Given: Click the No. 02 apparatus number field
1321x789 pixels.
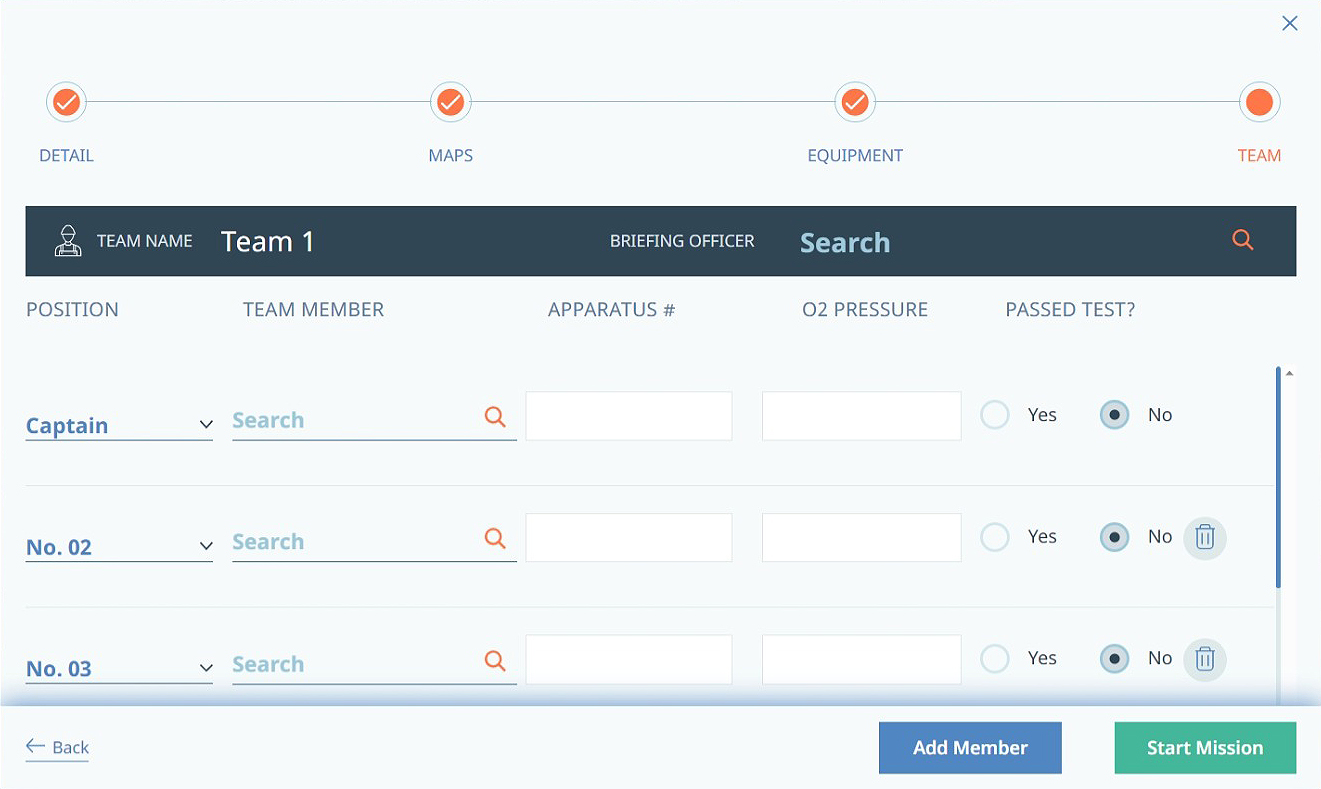Looking at the screenshot, I should (629, 538).
